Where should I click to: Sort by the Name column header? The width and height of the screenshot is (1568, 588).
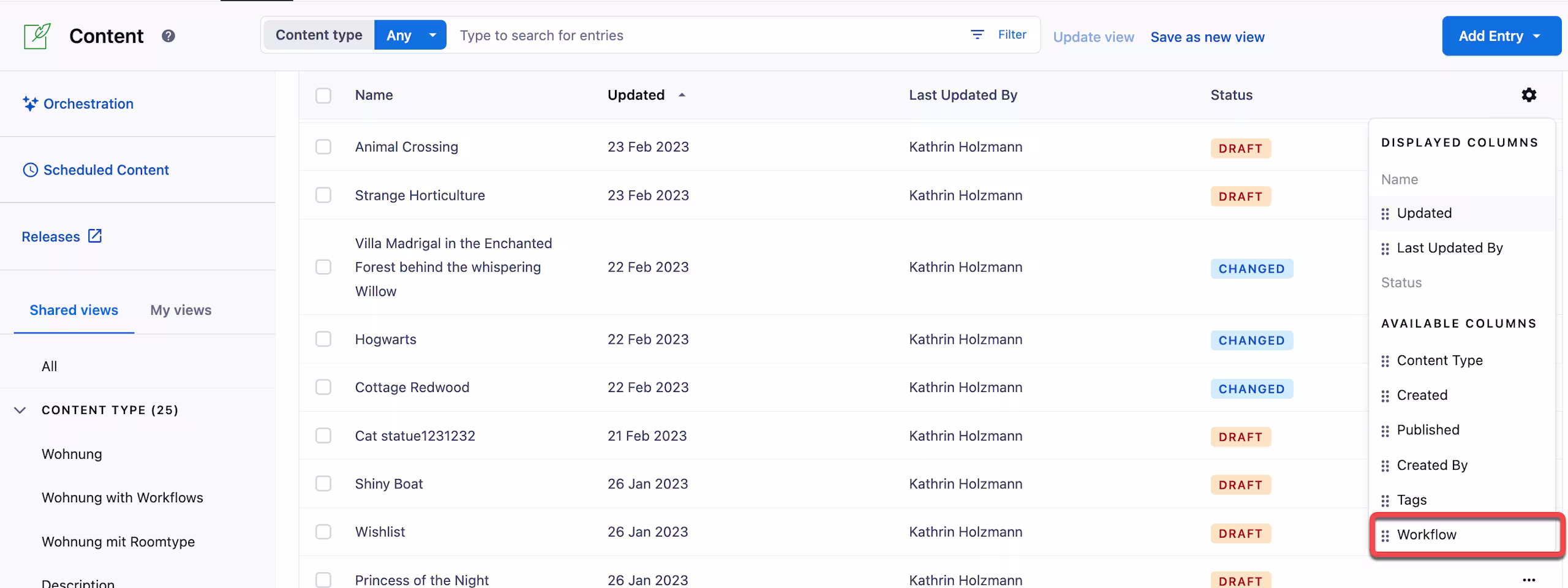click(374, 95)
